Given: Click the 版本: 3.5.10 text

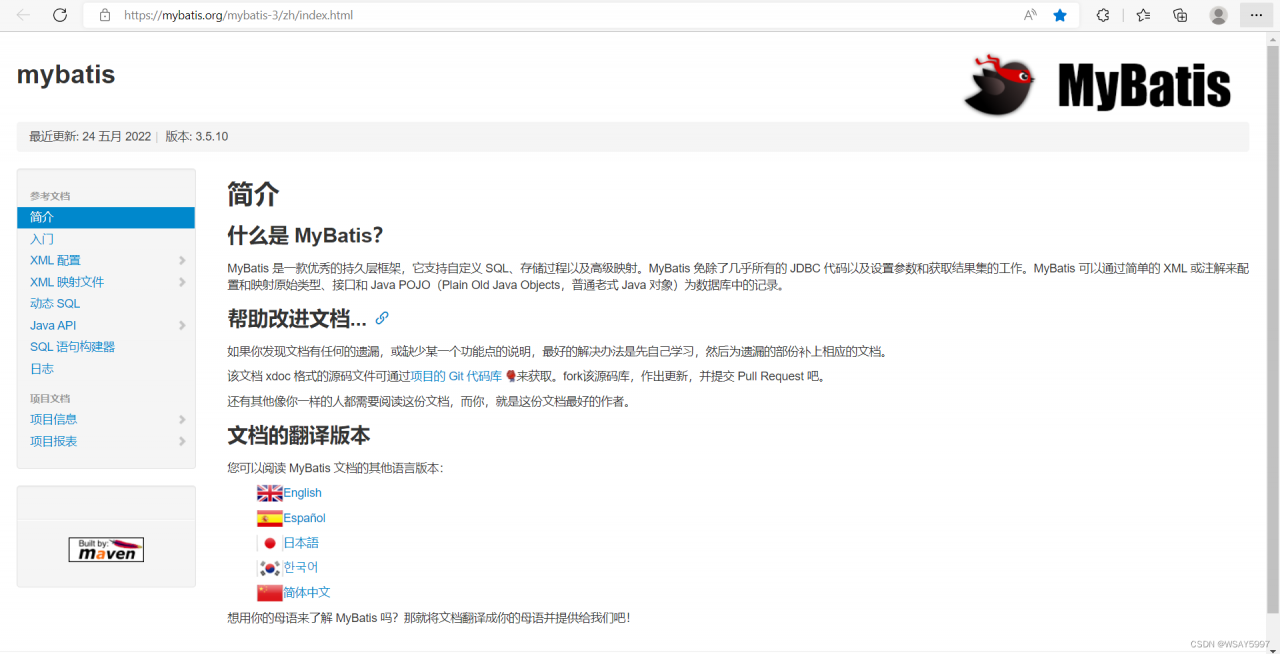Looking at the screenshot, I should pos(196,136).
